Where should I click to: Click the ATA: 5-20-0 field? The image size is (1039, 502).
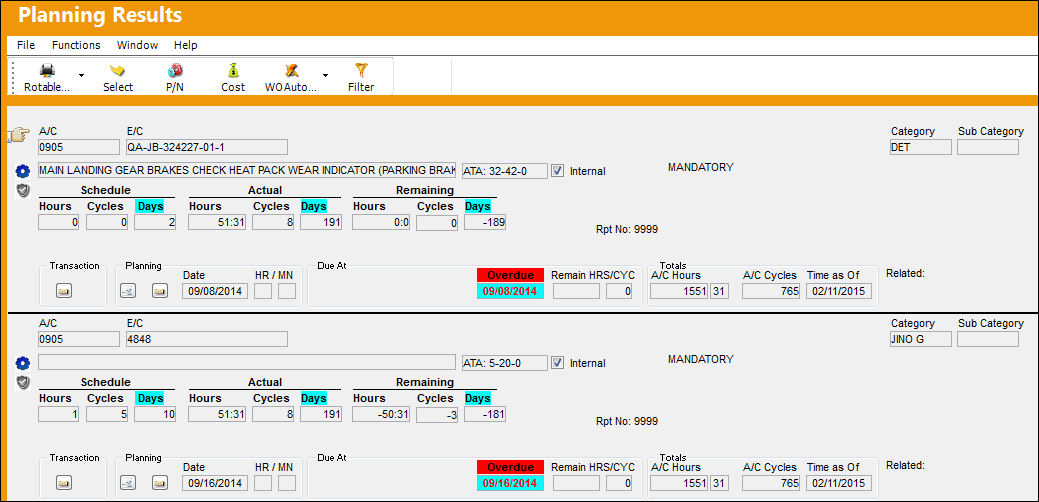point(505,363)
